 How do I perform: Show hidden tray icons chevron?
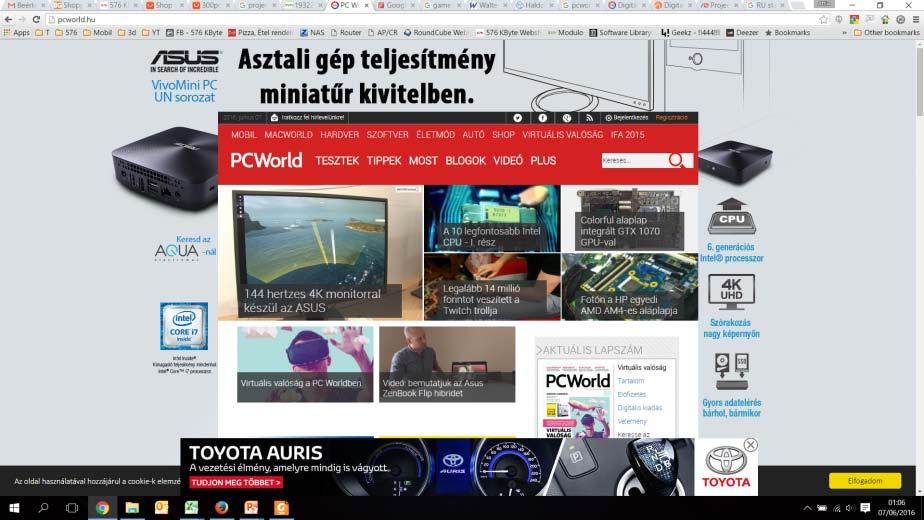(807, 508)
